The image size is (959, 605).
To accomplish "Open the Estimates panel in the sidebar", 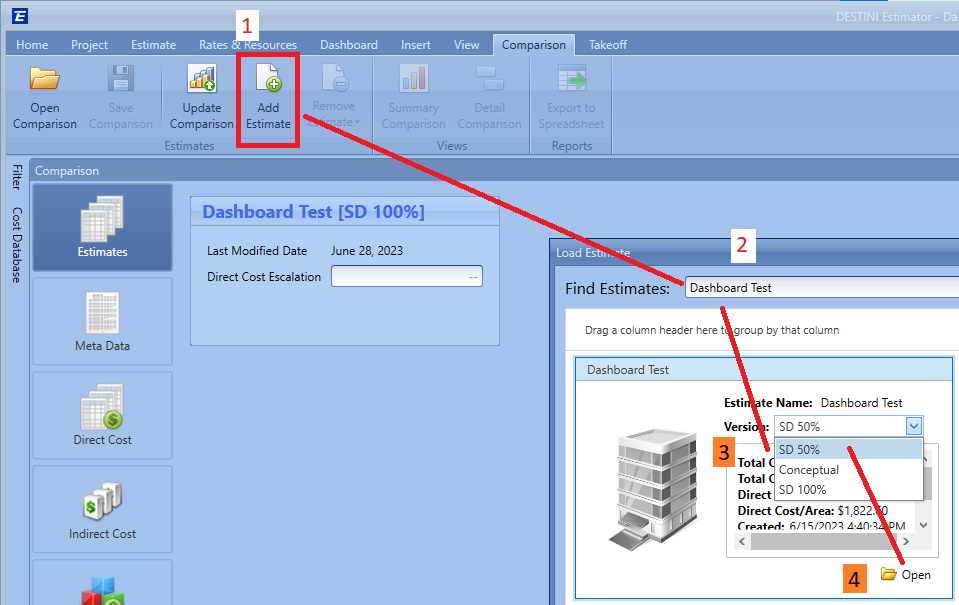I will pos(102,227).
